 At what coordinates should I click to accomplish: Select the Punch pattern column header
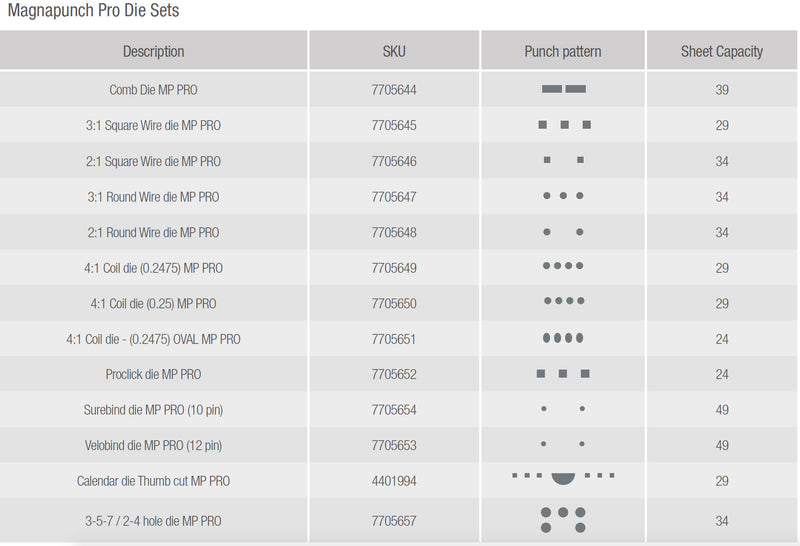click(563, 51)
